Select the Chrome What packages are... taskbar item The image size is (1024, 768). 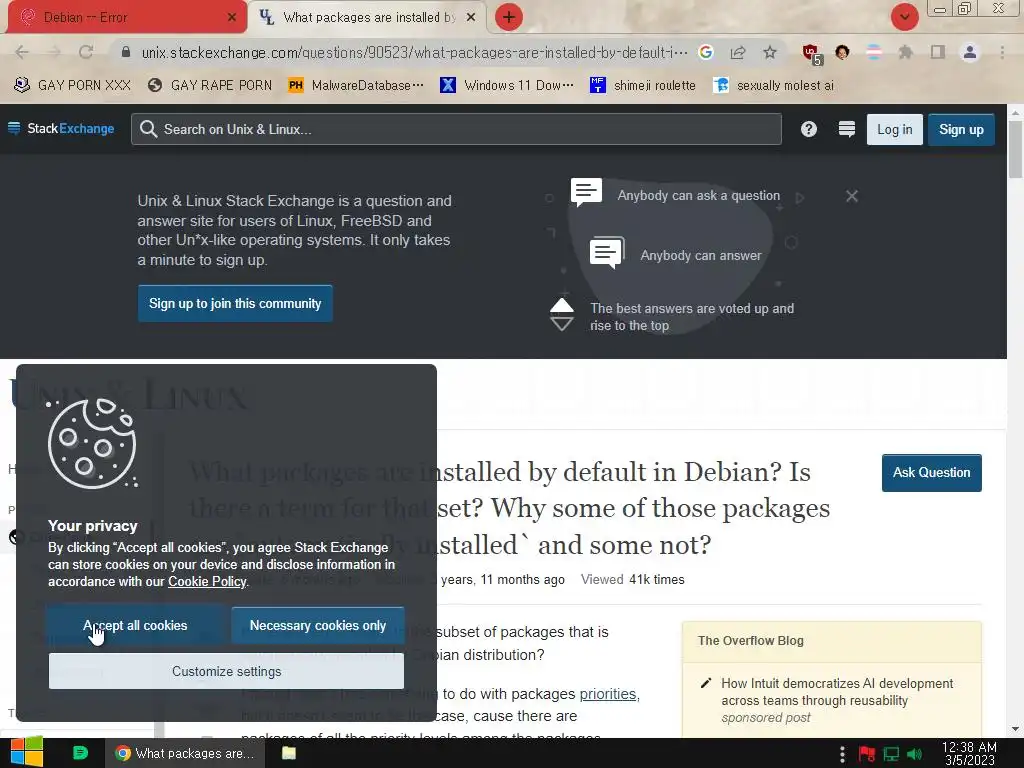pos(185,753)
